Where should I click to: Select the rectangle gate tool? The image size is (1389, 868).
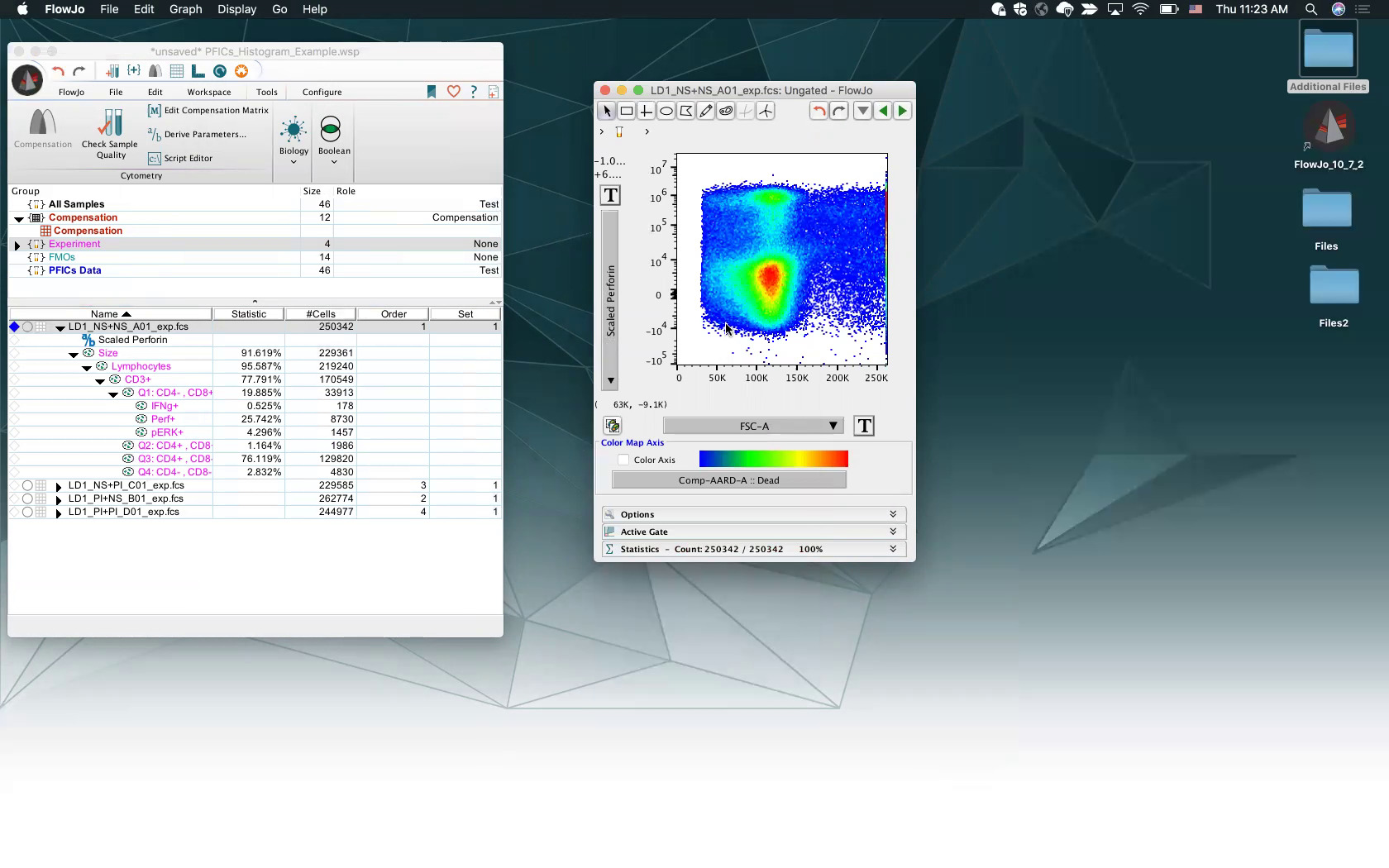[627, 111]
